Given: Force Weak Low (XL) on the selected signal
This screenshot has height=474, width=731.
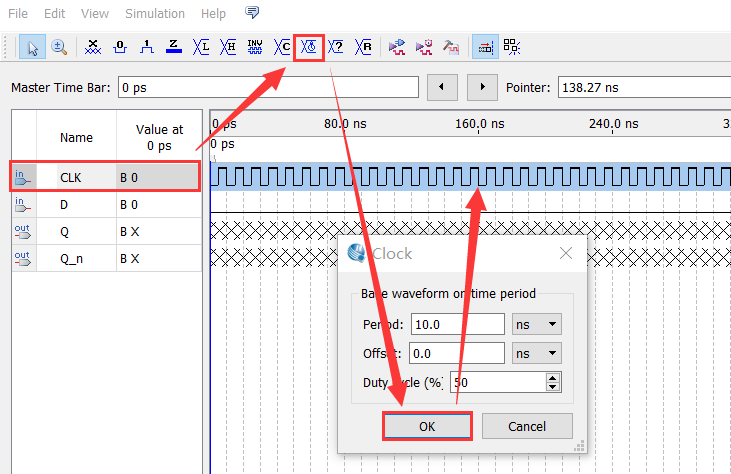Looking at the screenshot, I should point(201,47).
